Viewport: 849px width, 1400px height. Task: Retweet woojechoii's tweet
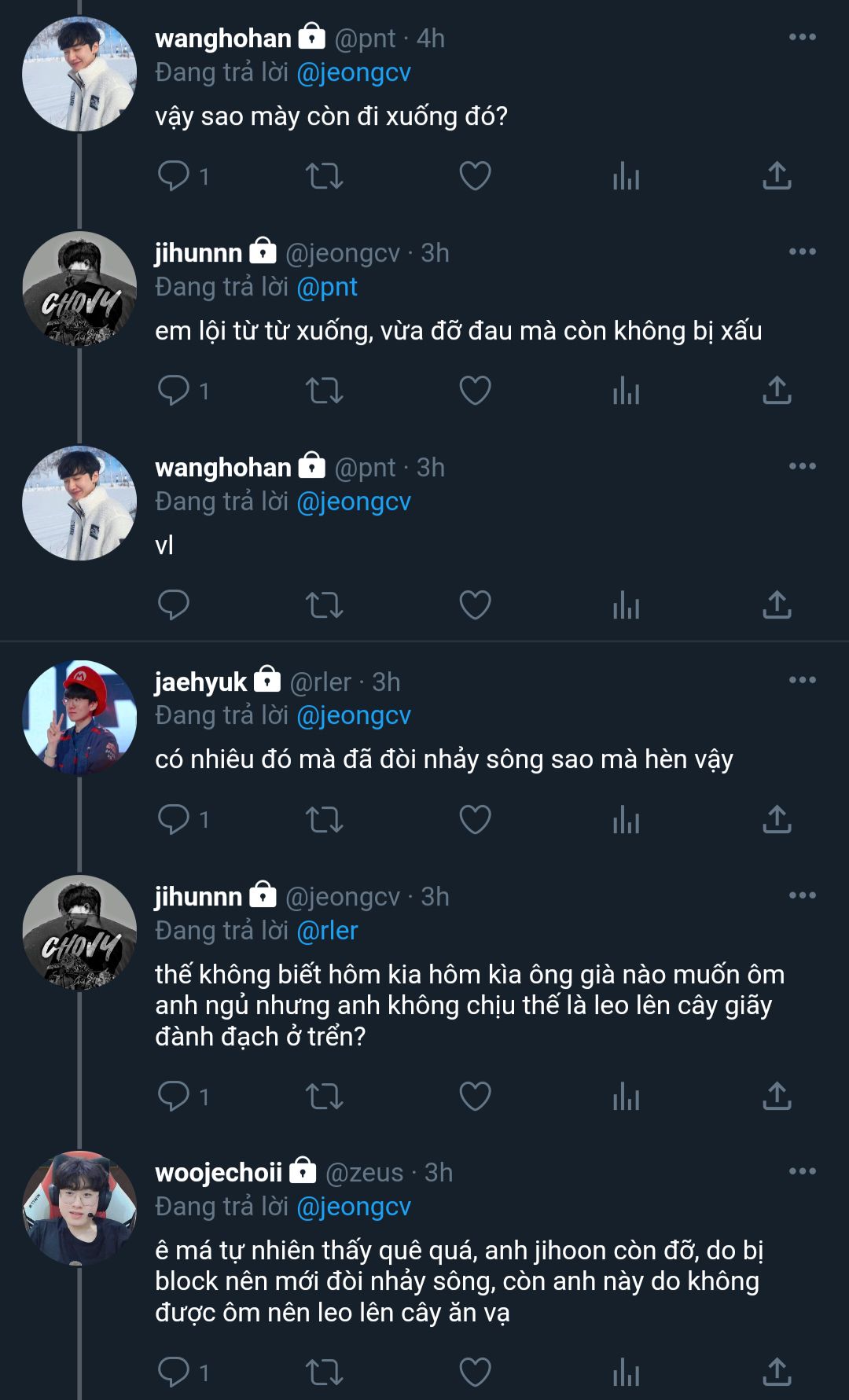pos(324,1372)
